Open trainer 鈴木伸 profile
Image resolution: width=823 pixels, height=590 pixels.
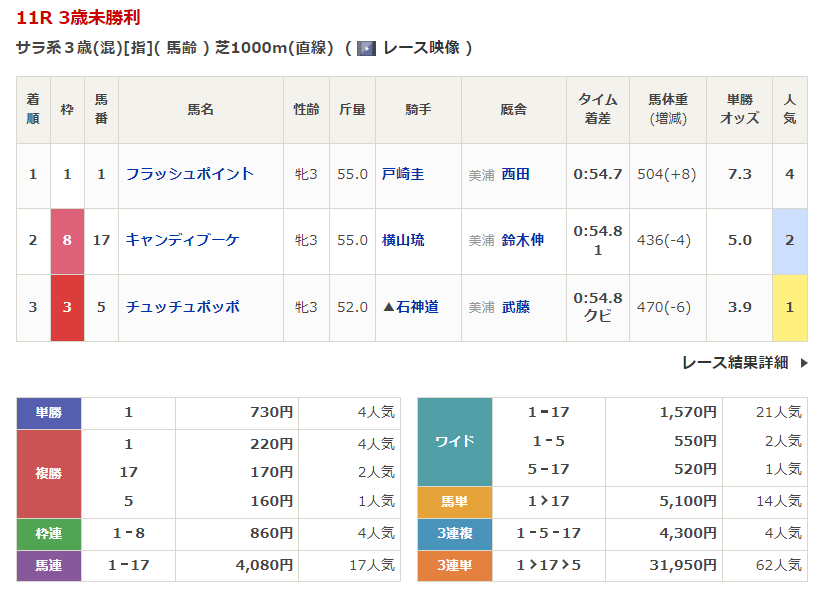(x=522, y=240)
